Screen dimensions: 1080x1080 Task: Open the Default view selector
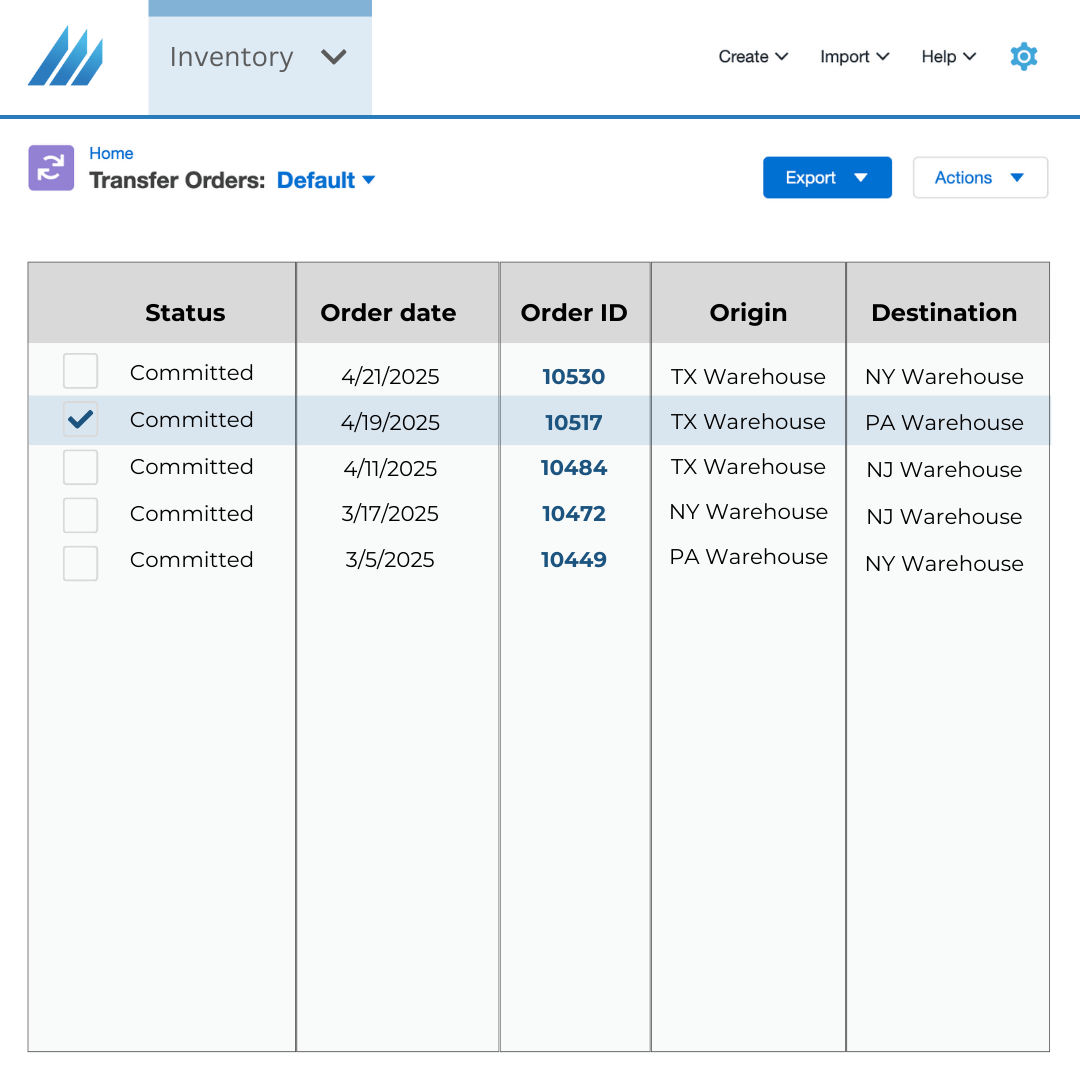tap(325, 181)
